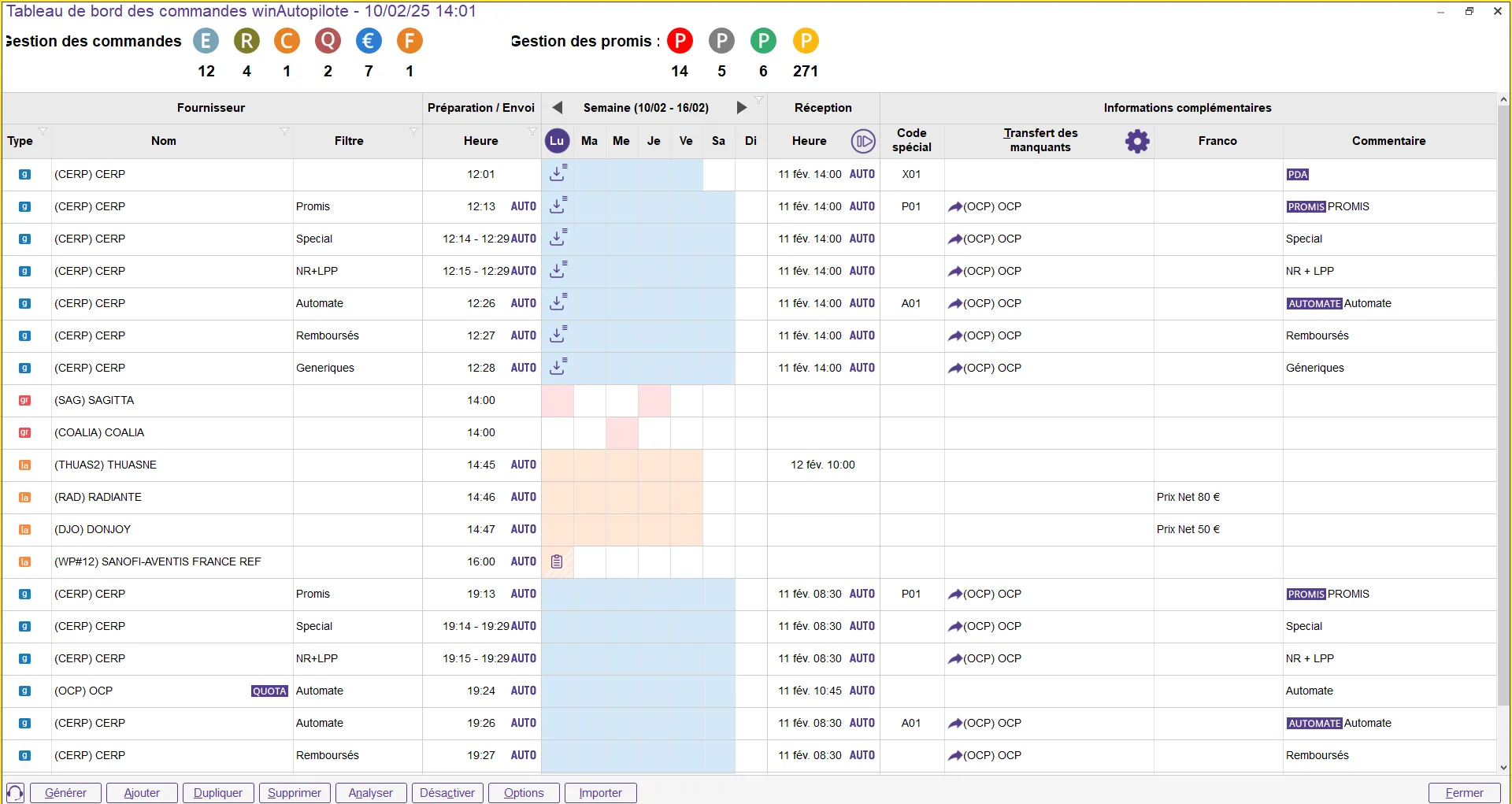
Task: Click download icon for CERP Special 12:14 row
Action: 558,238
